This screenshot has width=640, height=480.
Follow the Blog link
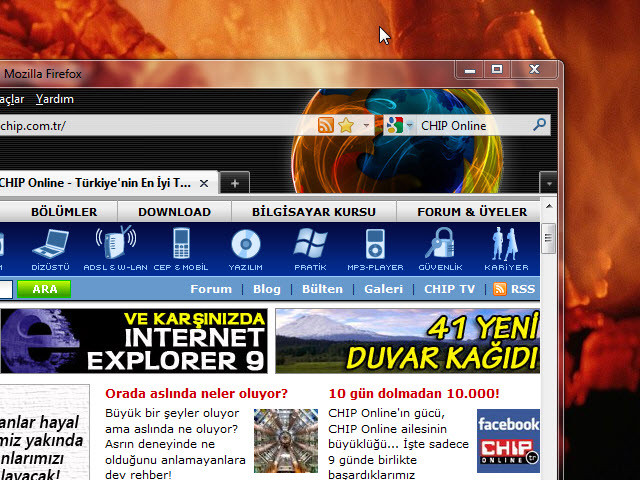point(267,289)
